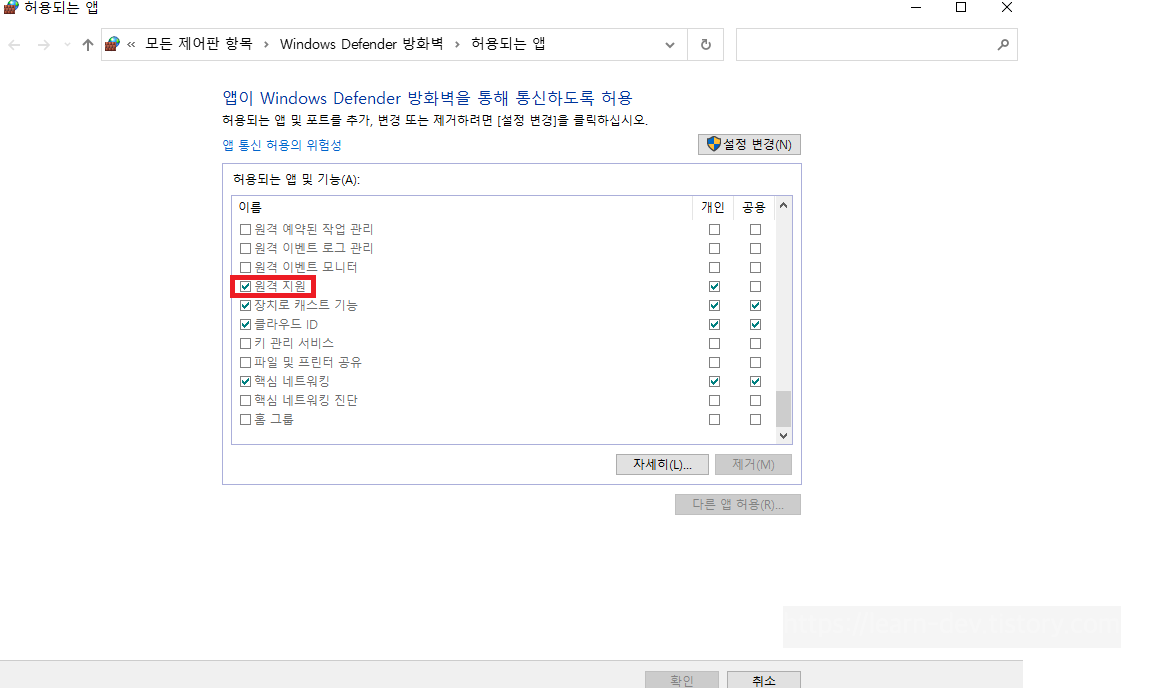Navigate to Windows Defender 방화벽 breadcrumb
1161x688 pixels.
(361, 44)
